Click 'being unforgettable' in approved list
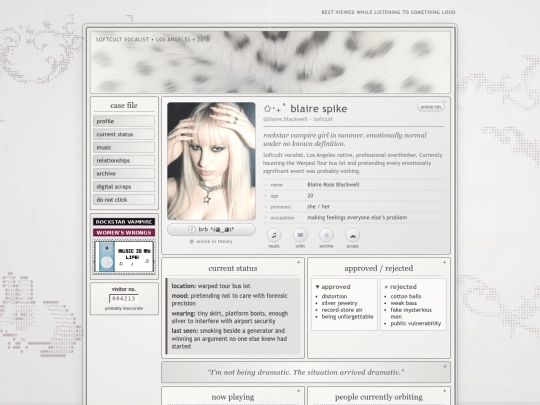The image size is (540, 405). tap(347, 317)
